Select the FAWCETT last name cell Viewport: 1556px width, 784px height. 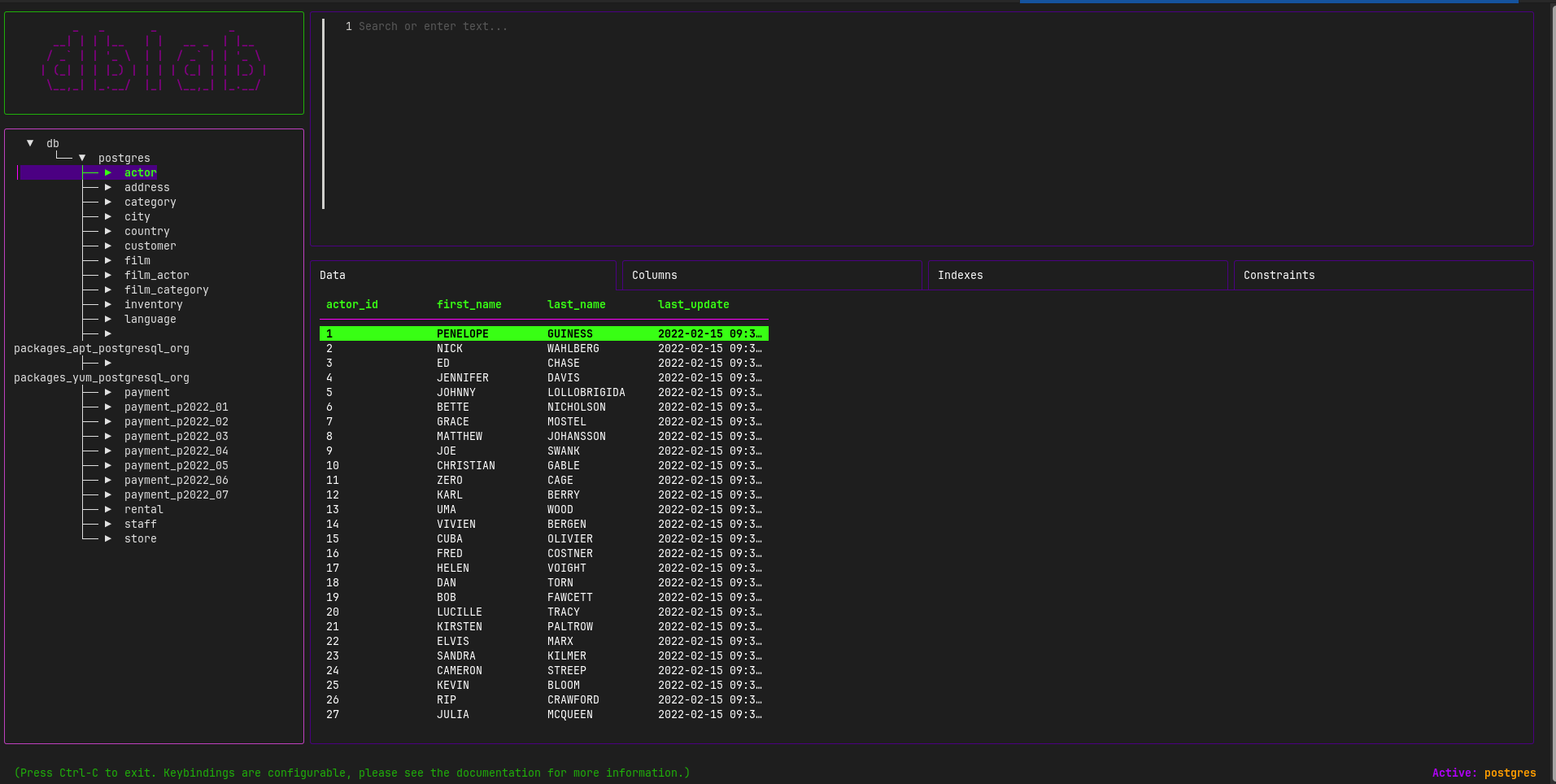pyautogui.click(x=570, y=597)
